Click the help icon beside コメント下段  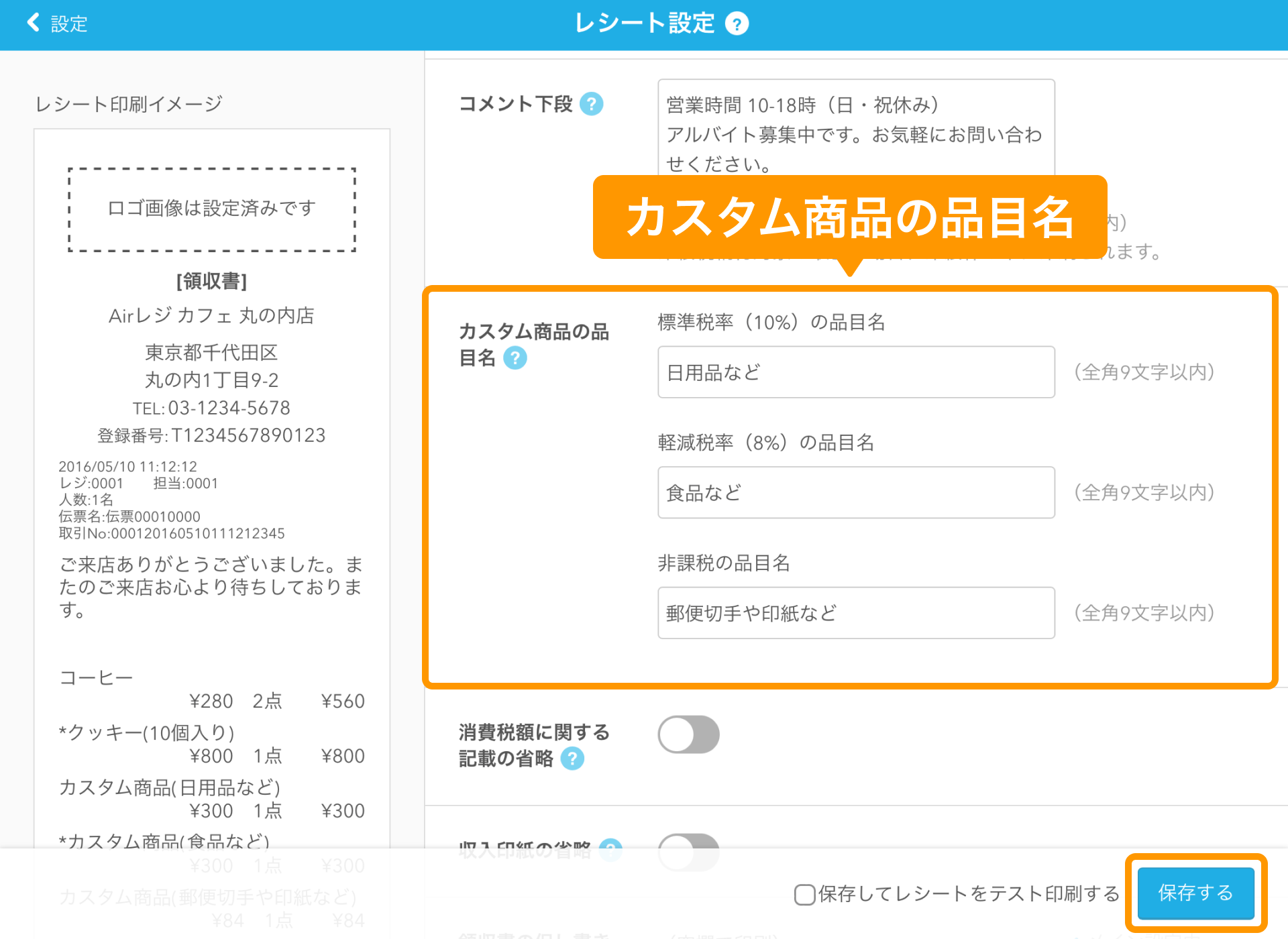(591, 104)
